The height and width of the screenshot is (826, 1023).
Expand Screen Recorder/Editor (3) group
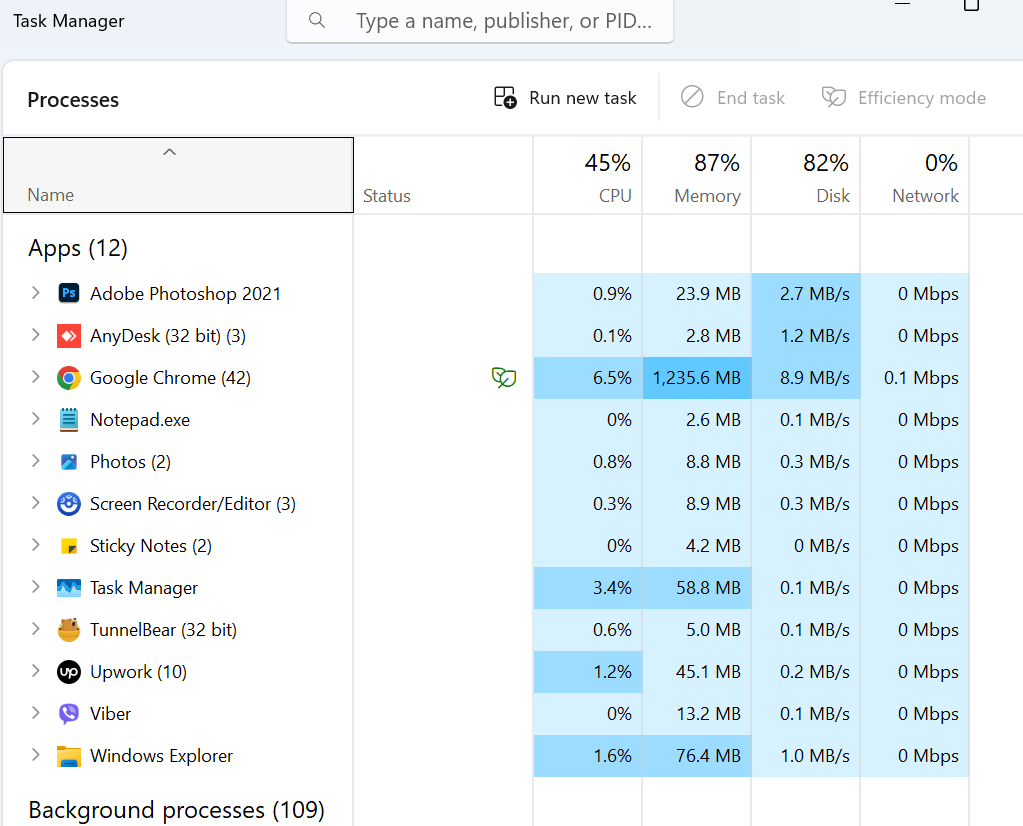pos(36,503)
